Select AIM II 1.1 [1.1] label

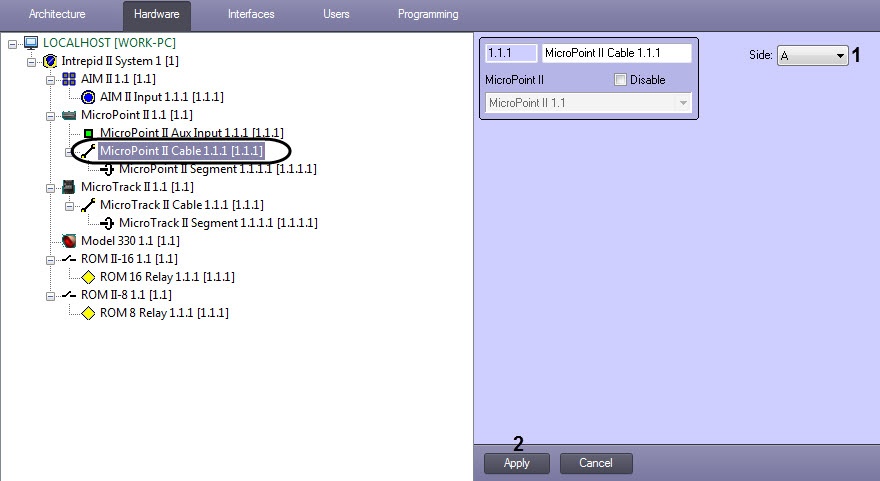[118, 79]
